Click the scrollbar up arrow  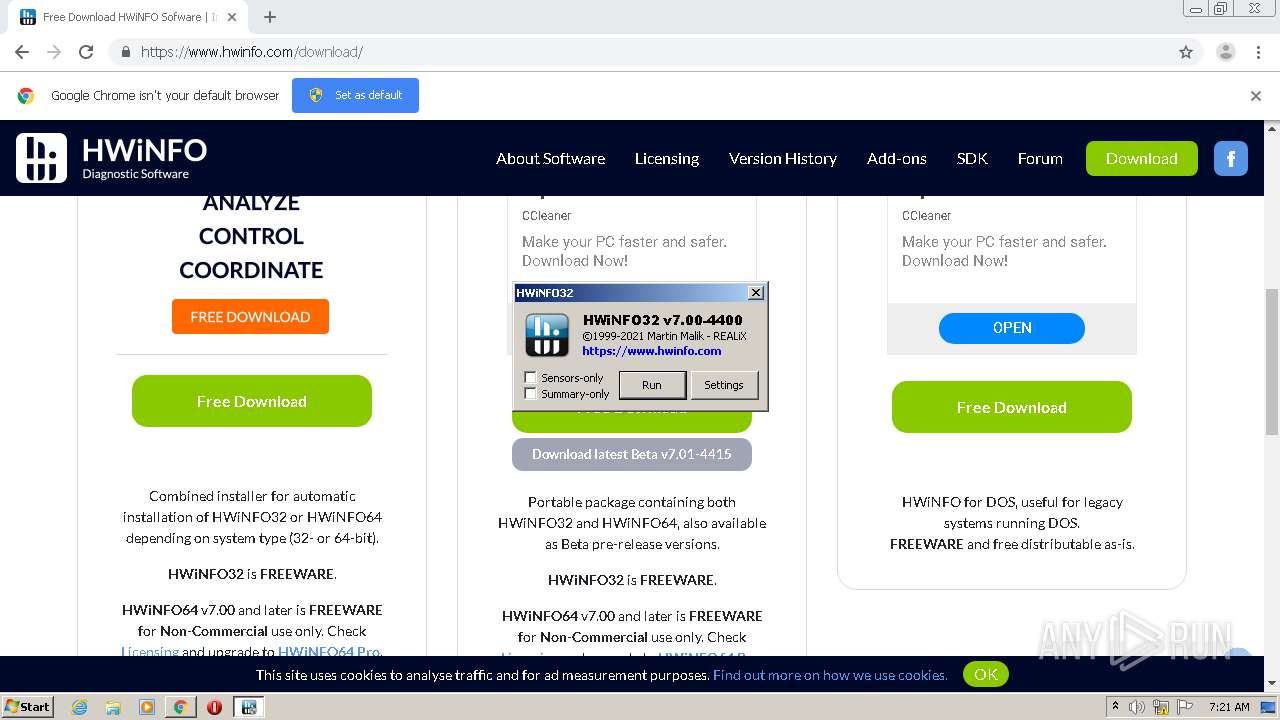tap(1272, 127)
